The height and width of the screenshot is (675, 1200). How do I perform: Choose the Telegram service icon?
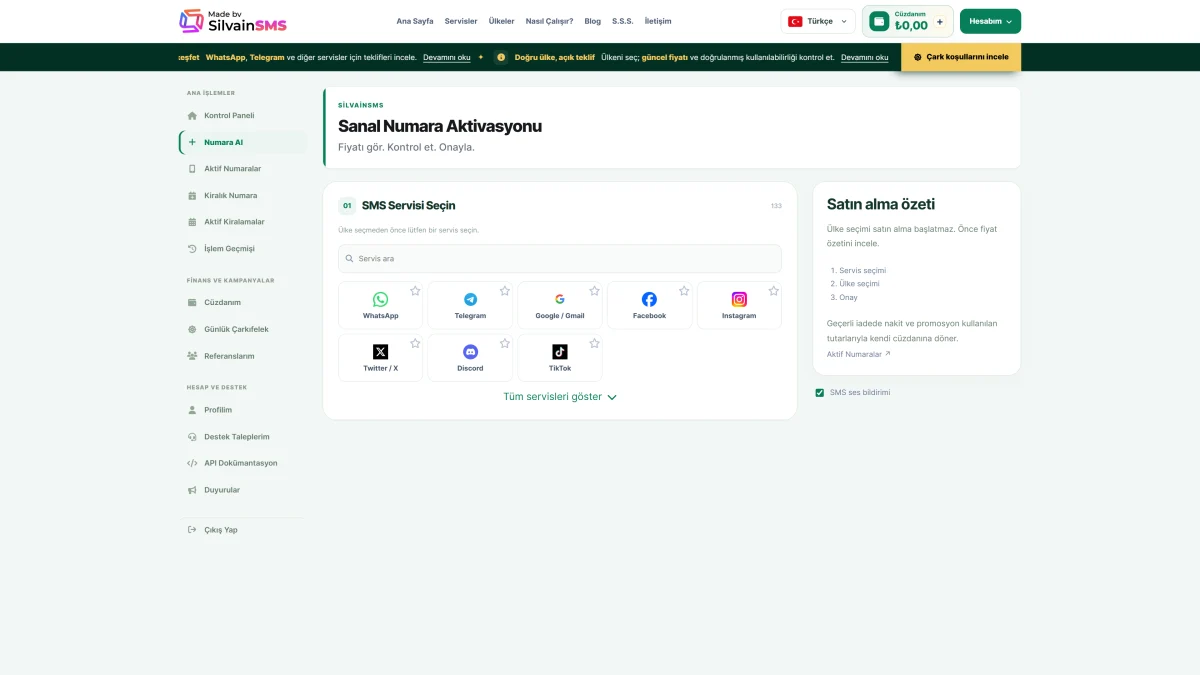pyautogui.click(x=470, y=299)
